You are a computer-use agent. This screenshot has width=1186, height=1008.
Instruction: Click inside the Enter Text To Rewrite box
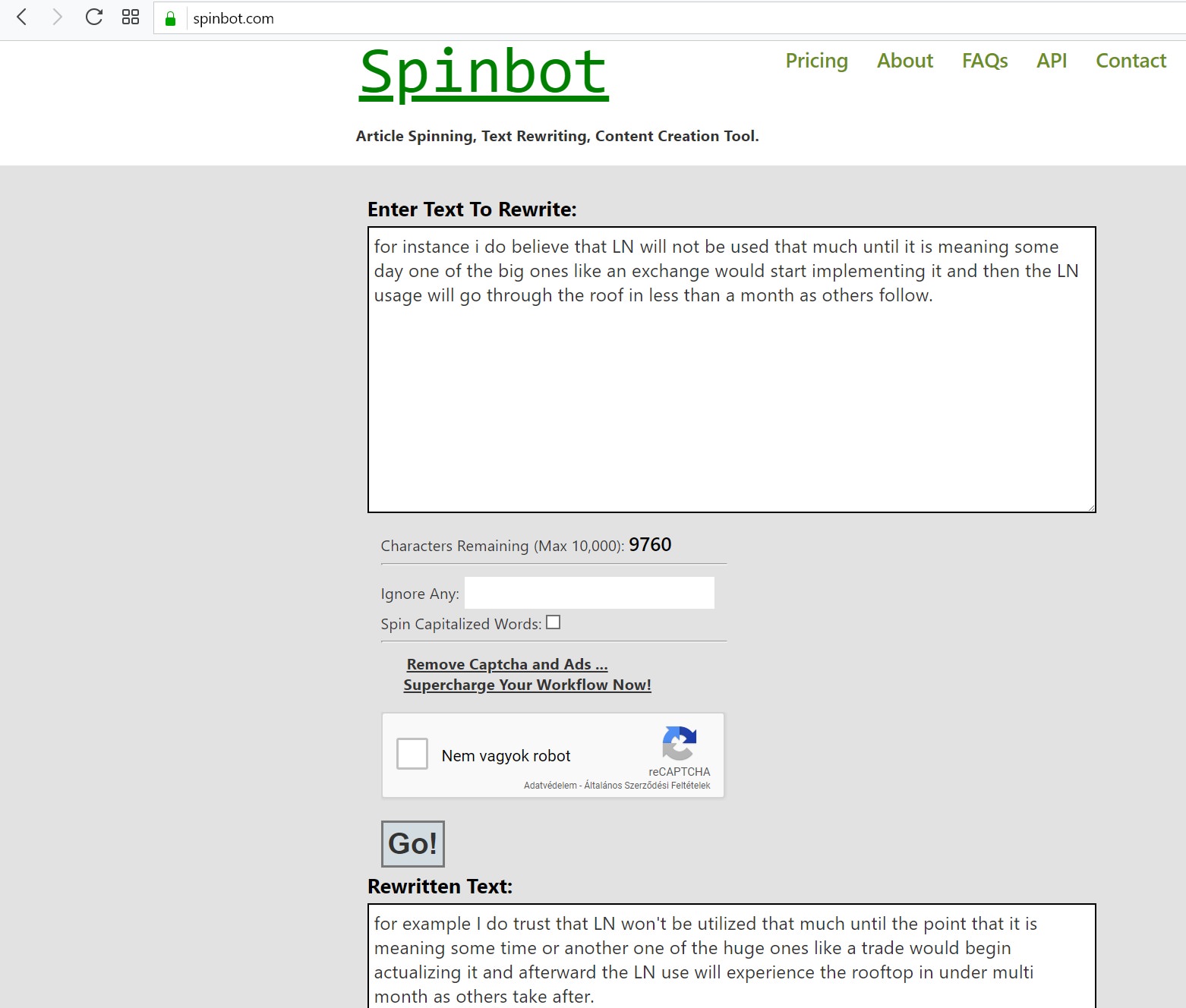pos(732,370)
